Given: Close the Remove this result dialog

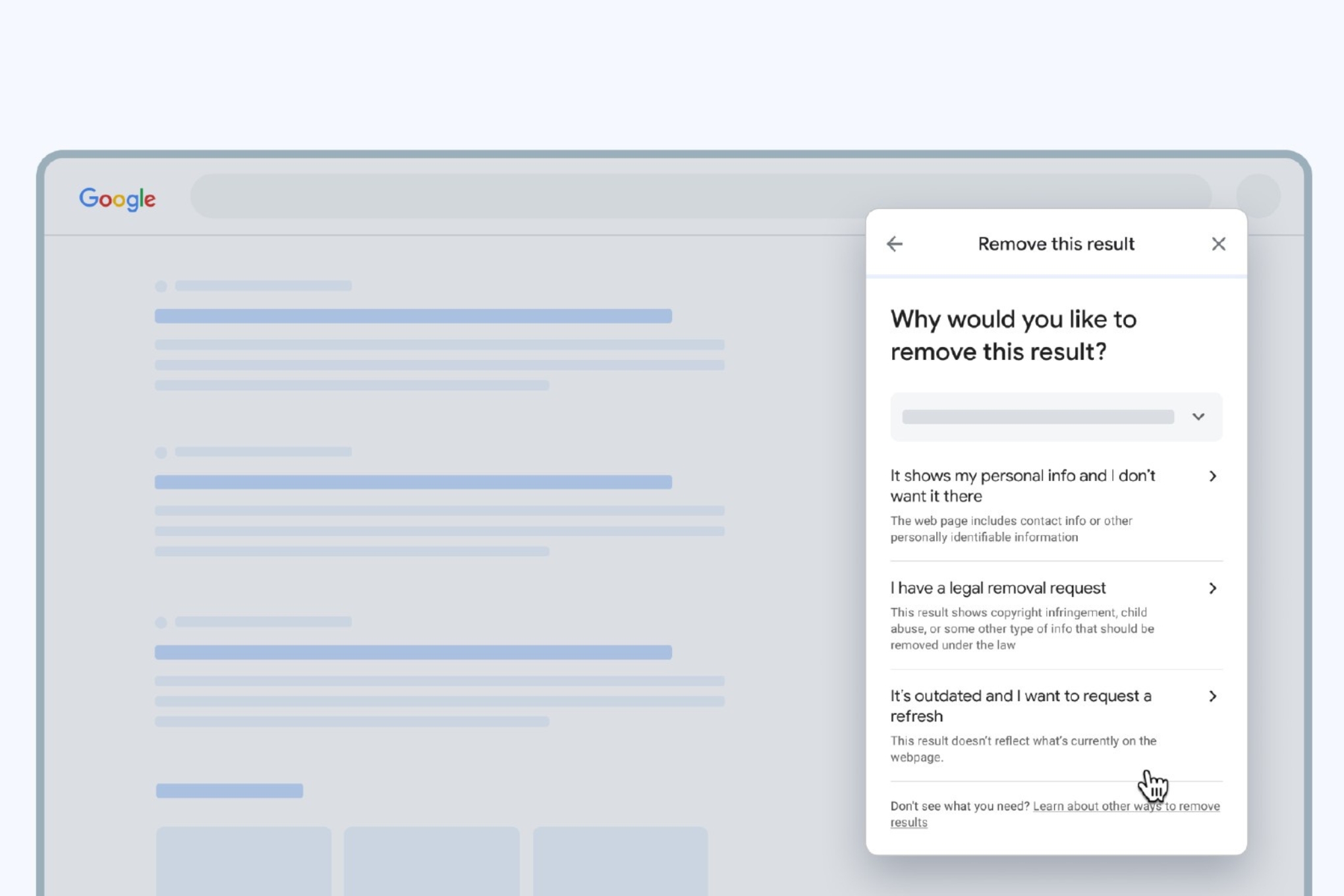Looking at the screenshot, I should pos(1218,244).
